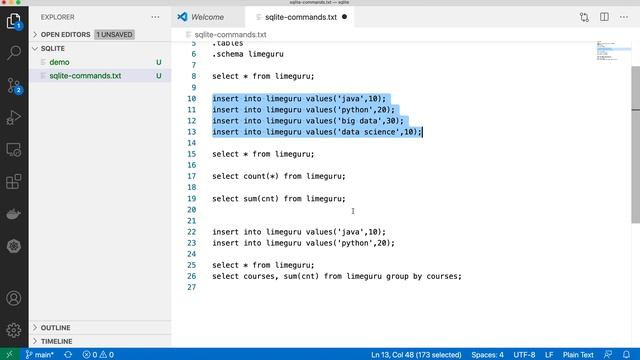The width and height of the screenshot is (640, 360).
Task: Click the Explorer more actions ellipsis
Action: [155, 17]
